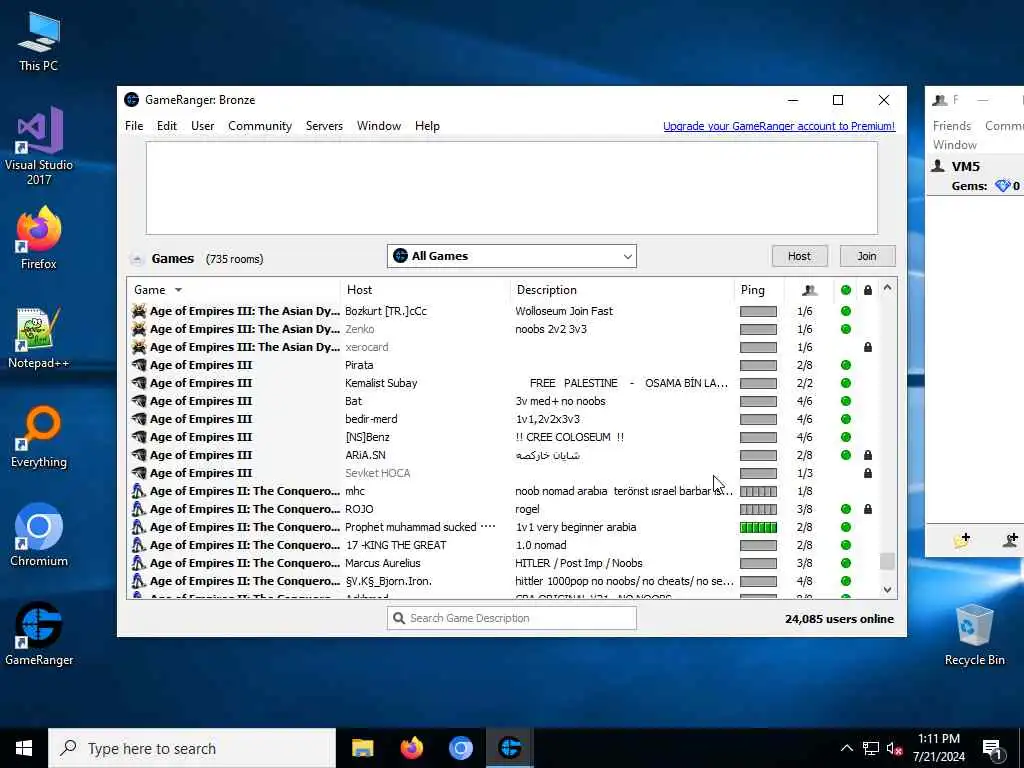Image resolution: width=1024 pixels, height=768 pixels.
Task: Click the GameRanger logo in the title bar
Action: (131, 100)
